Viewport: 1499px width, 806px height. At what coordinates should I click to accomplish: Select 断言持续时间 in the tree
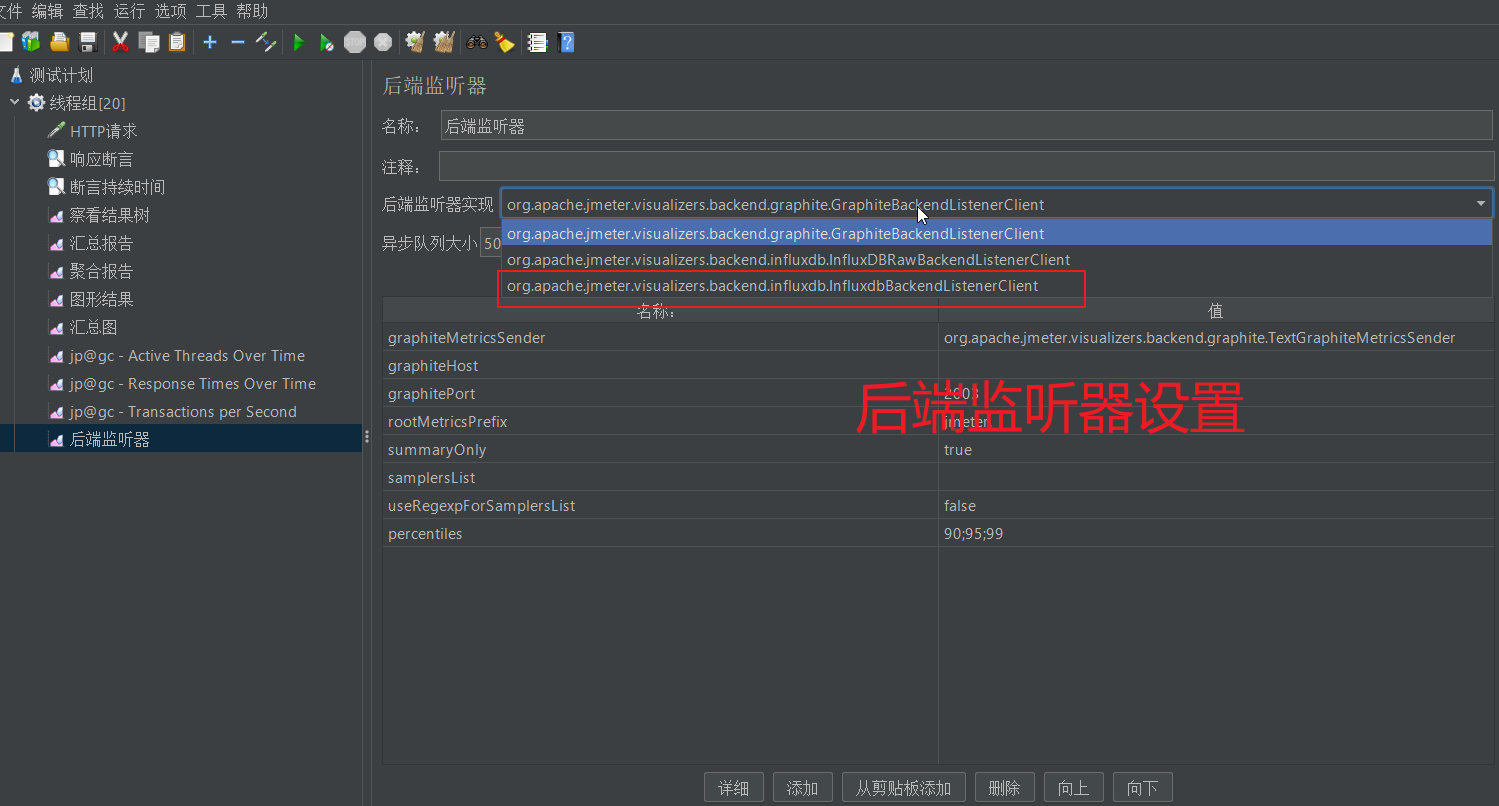[117, 187]
